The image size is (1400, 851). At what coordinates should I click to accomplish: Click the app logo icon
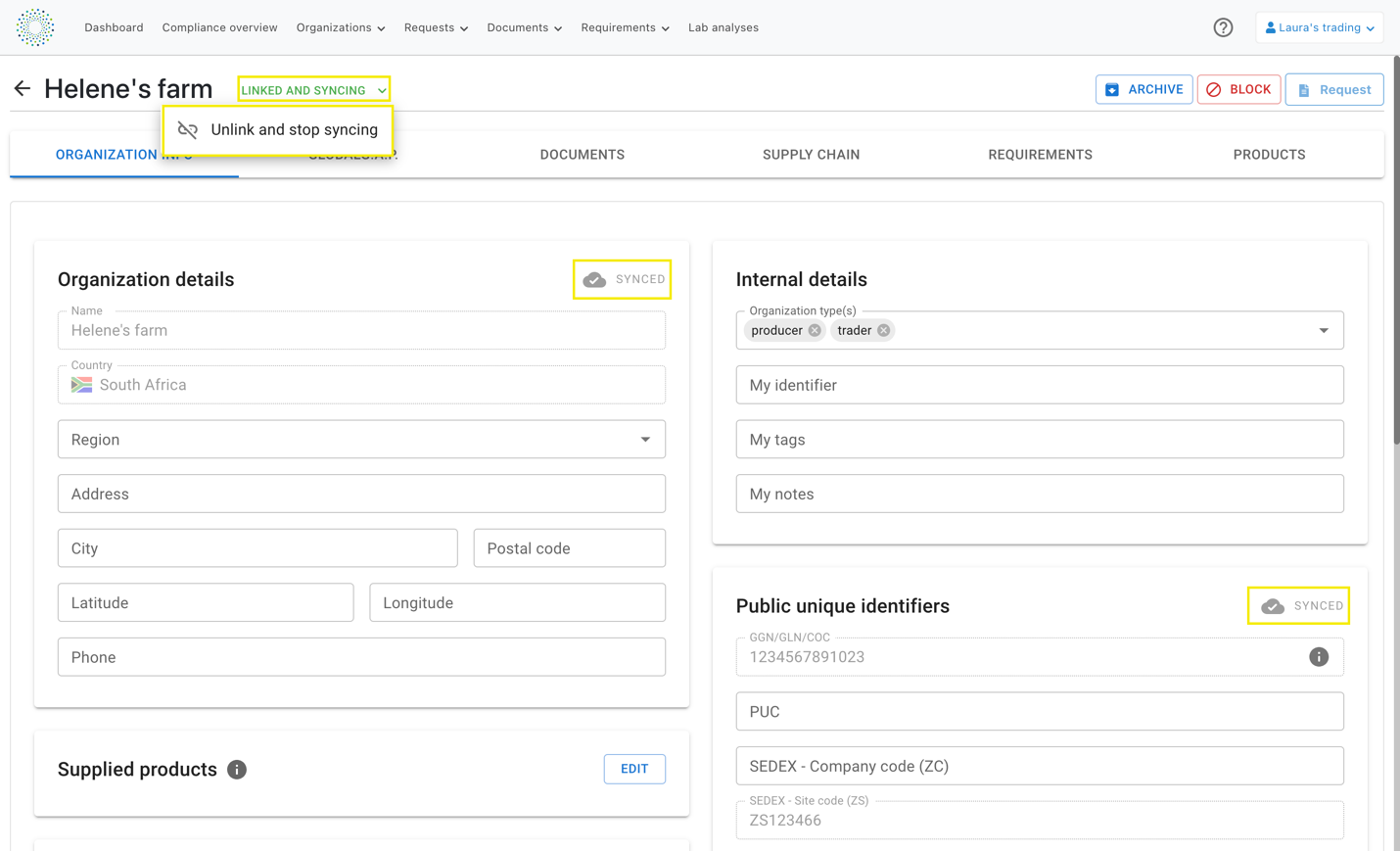pyautogui.click(x=35, y=27)
